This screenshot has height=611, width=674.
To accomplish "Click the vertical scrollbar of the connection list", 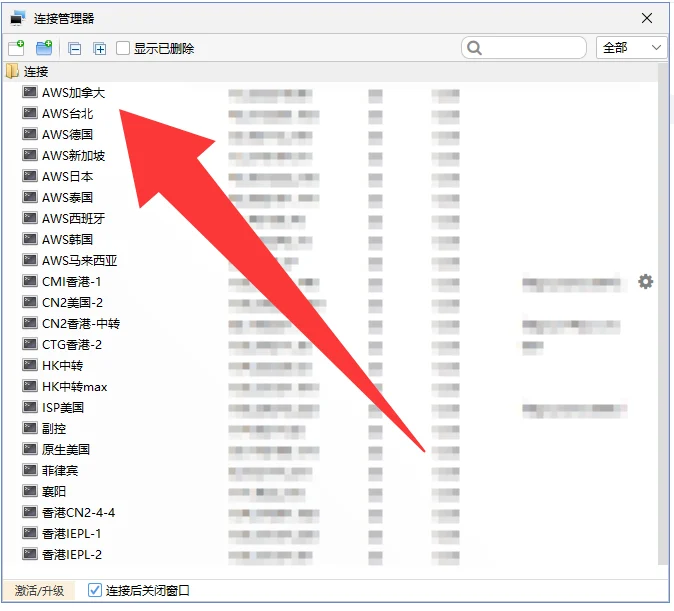I will coord(662,314).
